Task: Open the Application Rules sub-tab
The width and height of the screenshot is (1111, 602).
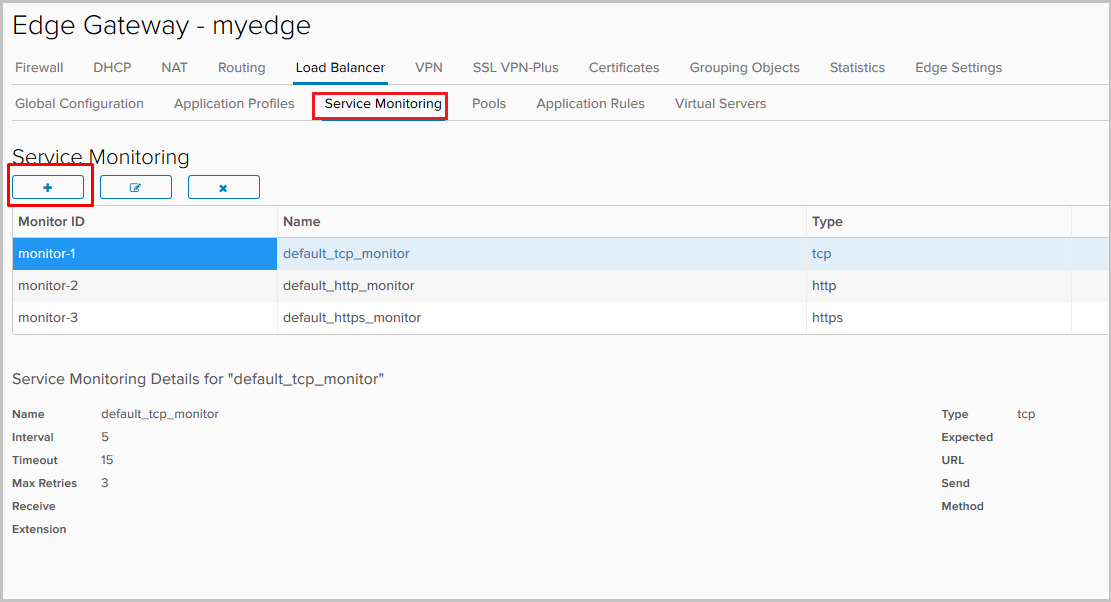Action: (x=590, y=103)
